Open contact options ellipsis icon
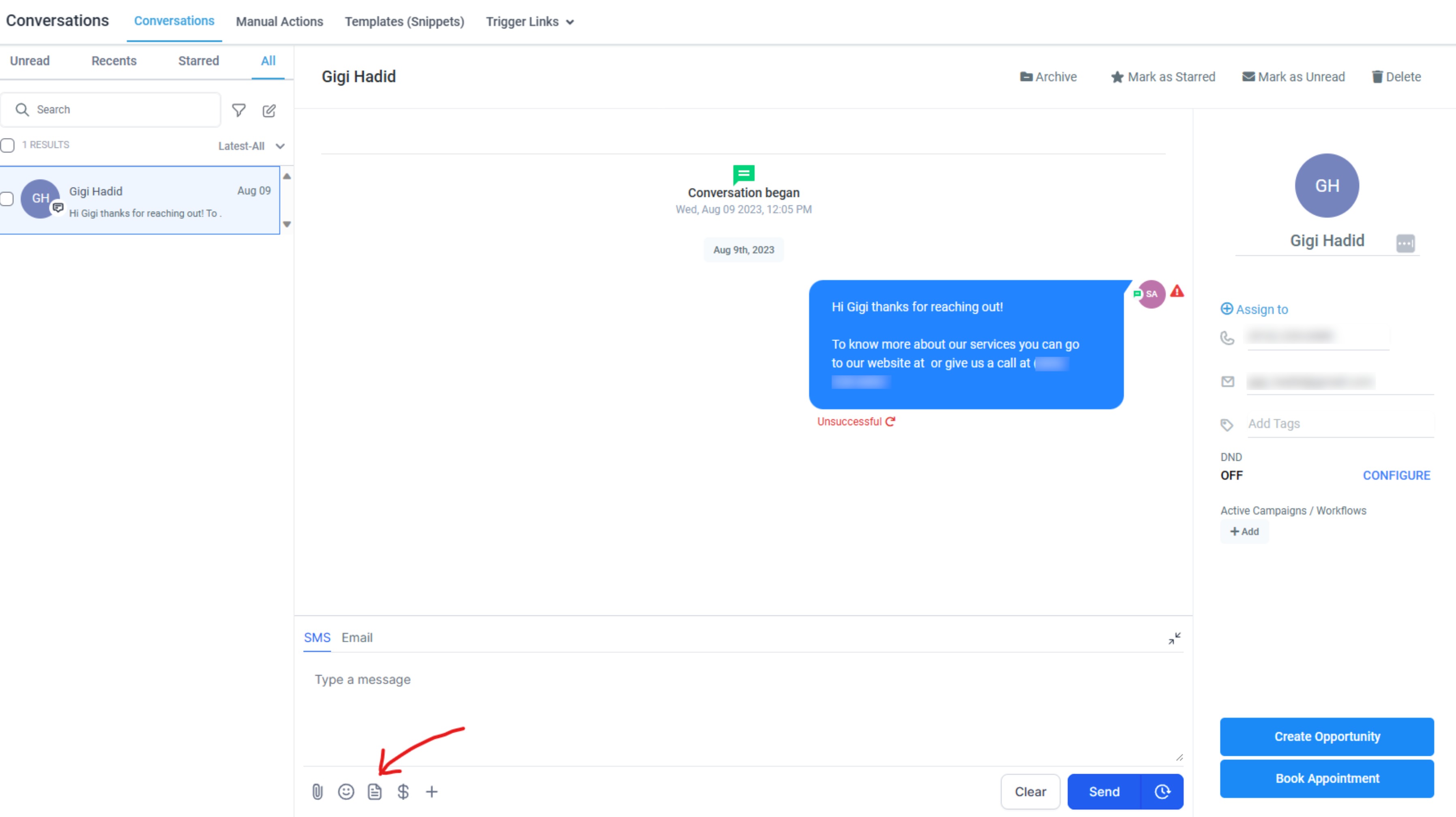This screenshot has width=1456, height=817. pyautogui.click(x=1405, y=244)
